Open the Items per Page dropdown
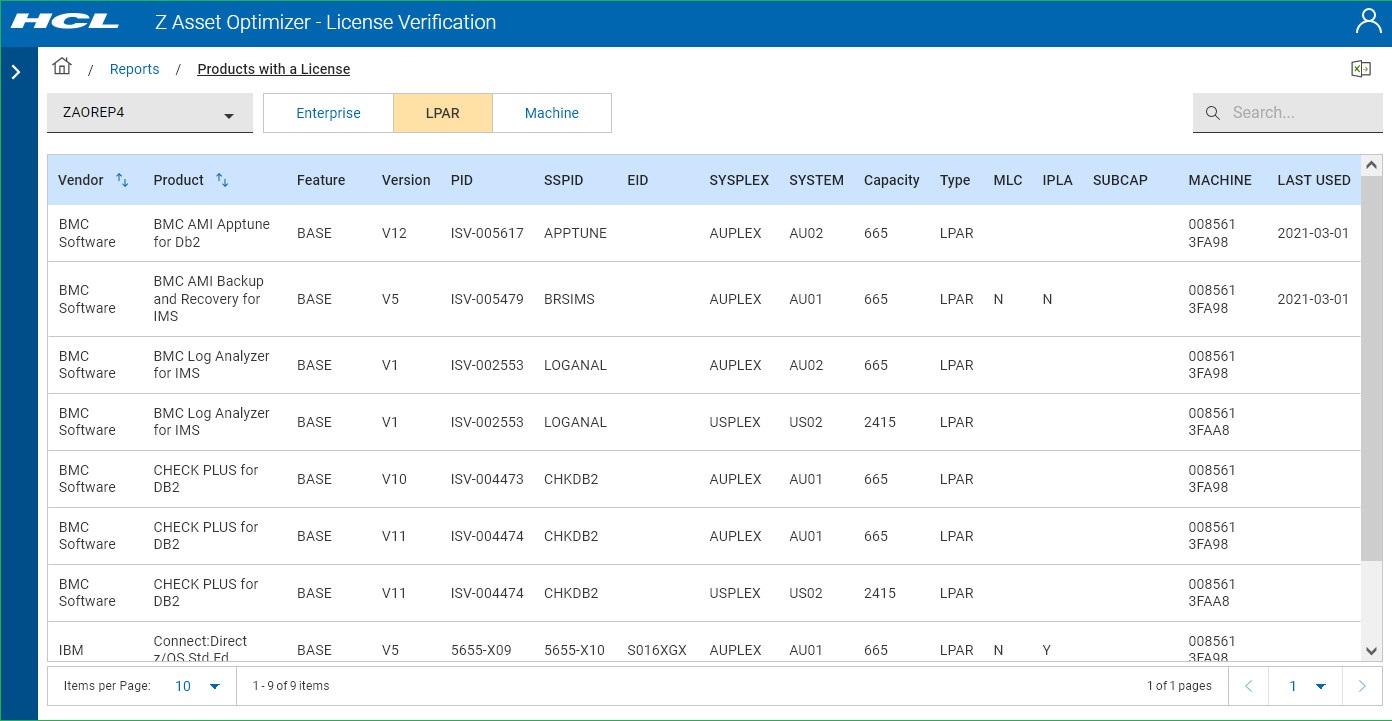Image resolution: width=1392 pixels, height=721 pixels. tap(198, 686)
